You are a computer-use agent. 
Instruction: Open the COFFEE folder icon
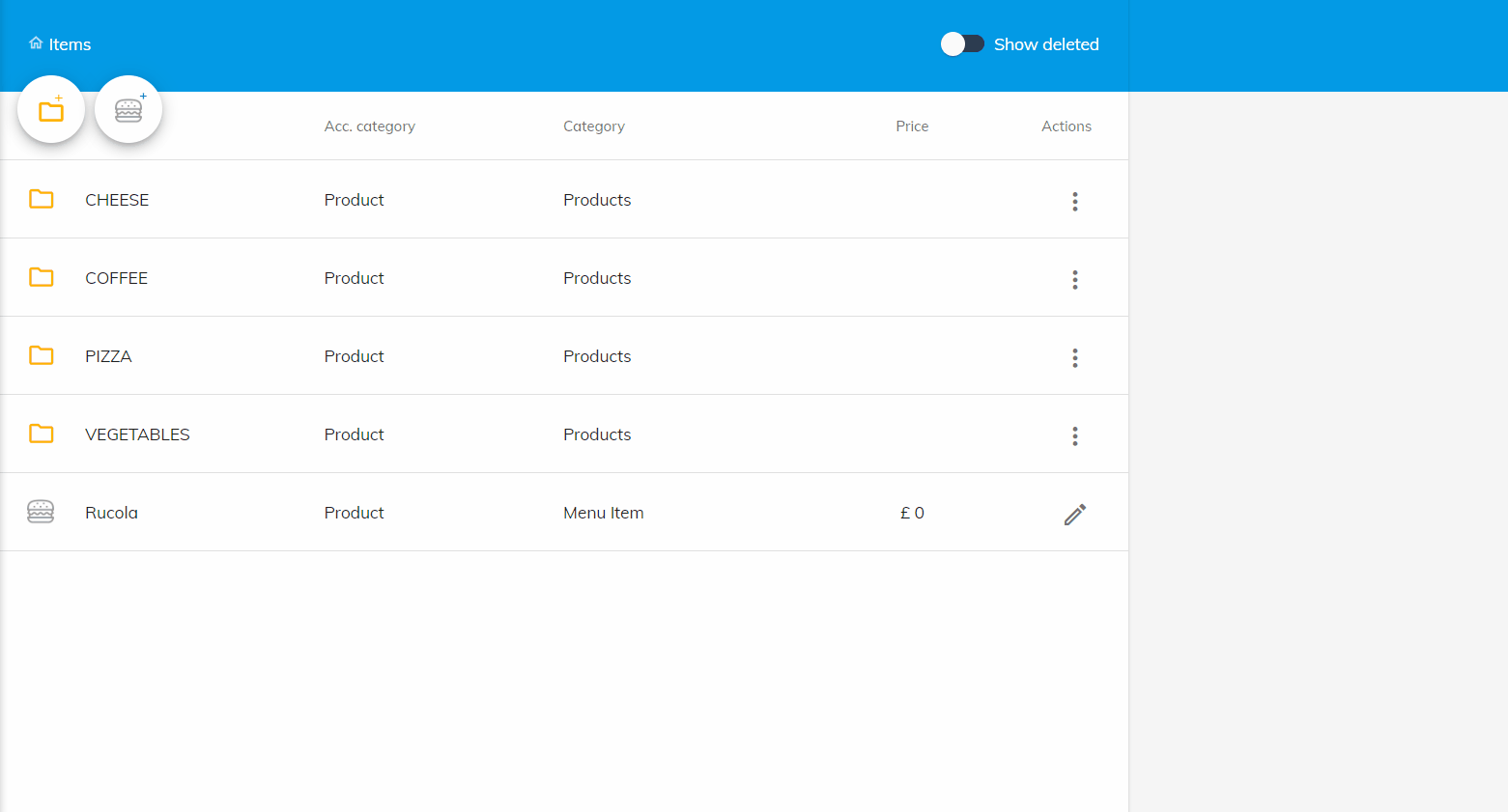click(42, 278)
